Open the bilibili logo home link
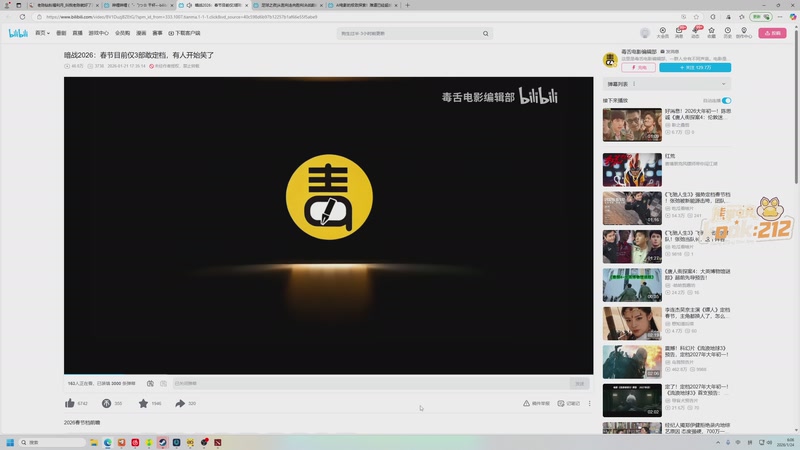The height and width of the screenshot is (450, 800). [18, 33]
